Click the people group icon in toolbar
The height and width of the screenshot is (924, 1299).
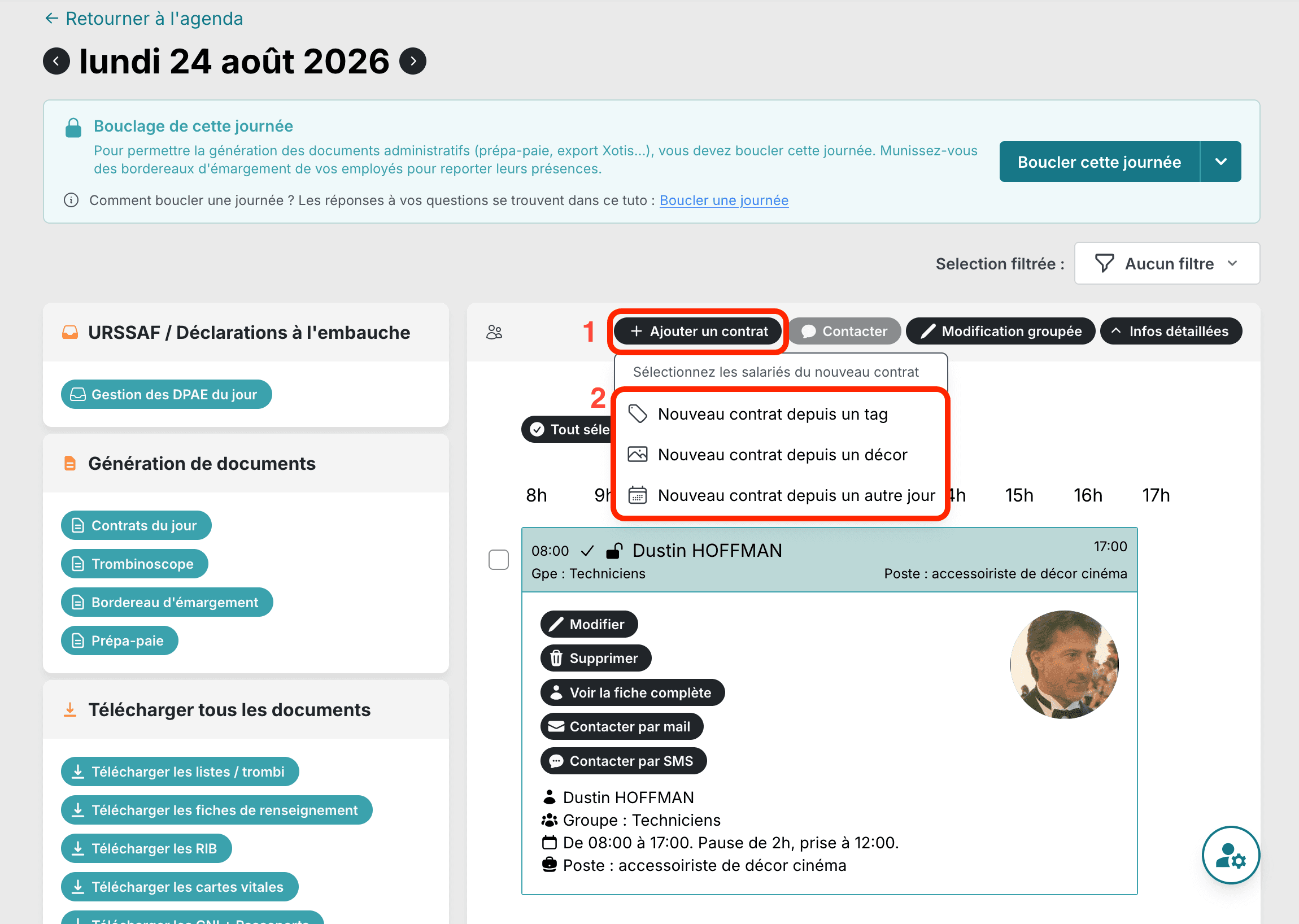(494, 332)
